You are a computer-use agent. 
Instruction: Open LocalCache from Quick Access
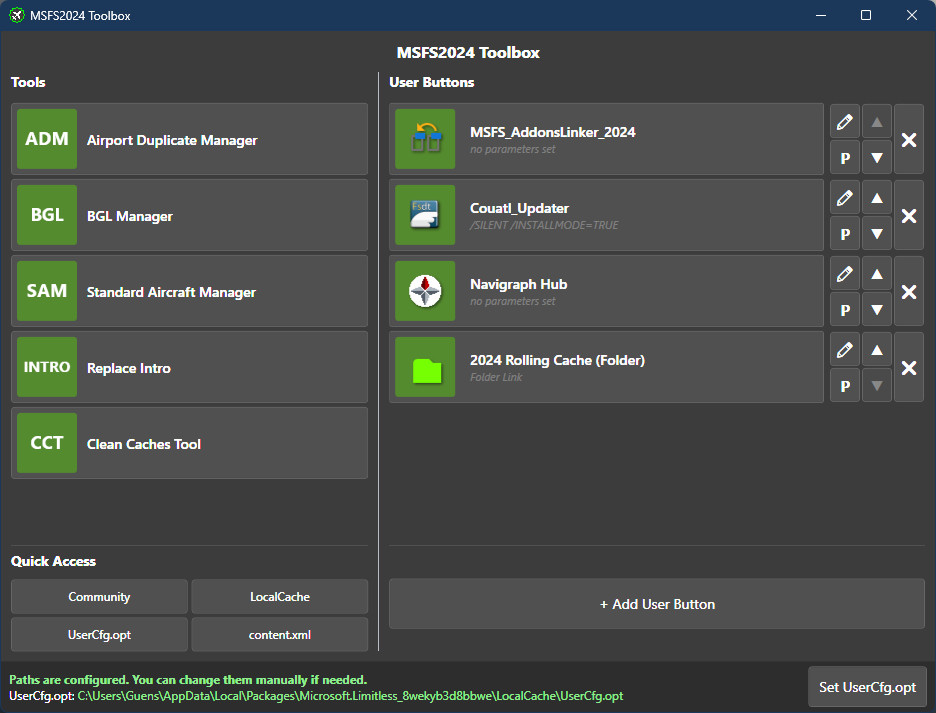coord(280,597)
